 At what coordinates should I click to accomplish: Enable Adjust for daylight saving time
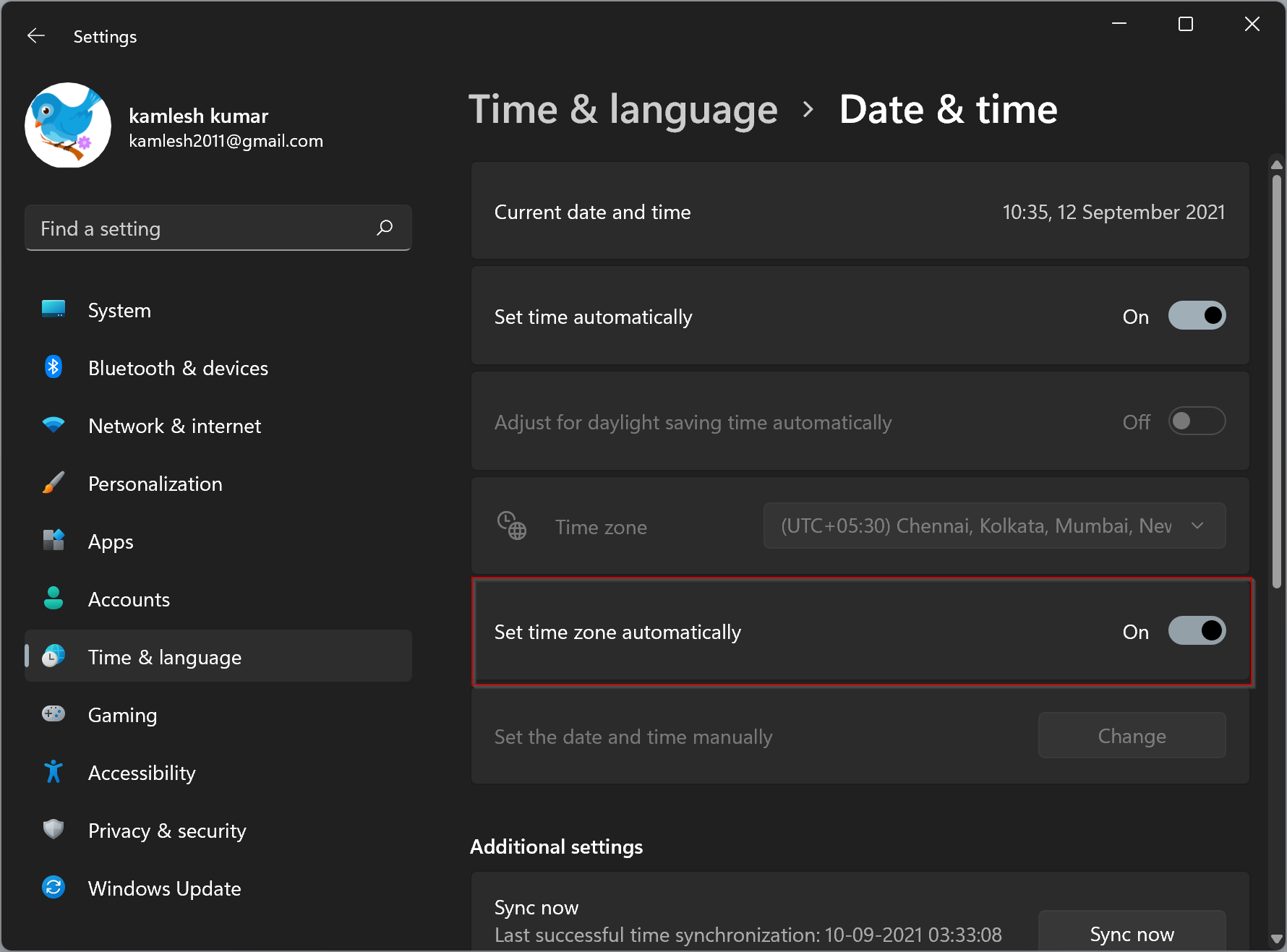point(1197,421)
